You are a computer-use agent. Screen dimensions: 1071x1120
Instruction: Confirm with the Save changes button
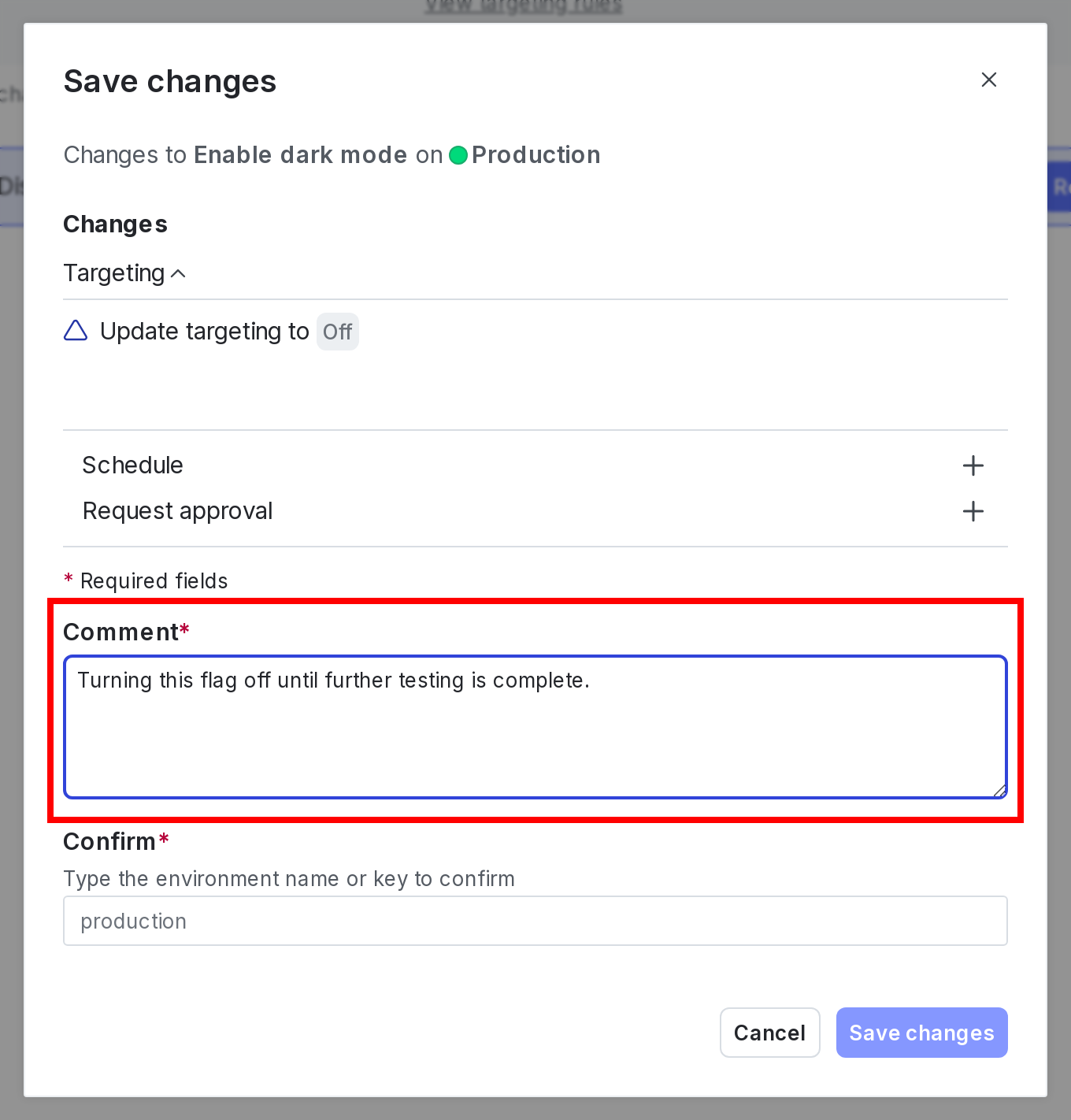[x=921, y=1033]
